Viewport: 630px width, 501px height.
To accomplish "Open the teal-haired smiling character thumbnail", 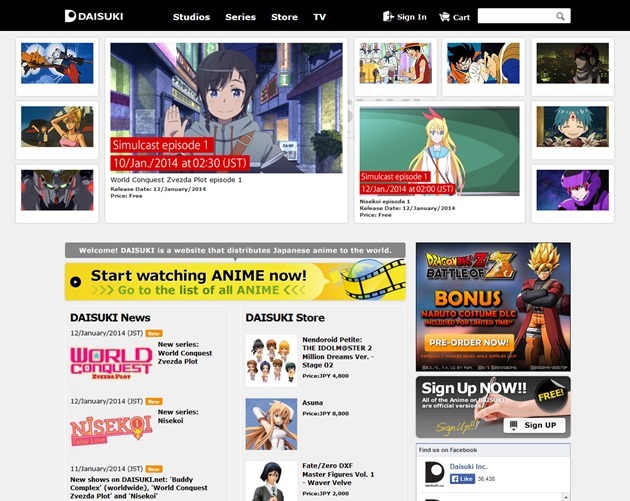I will (x=573, y=127).
